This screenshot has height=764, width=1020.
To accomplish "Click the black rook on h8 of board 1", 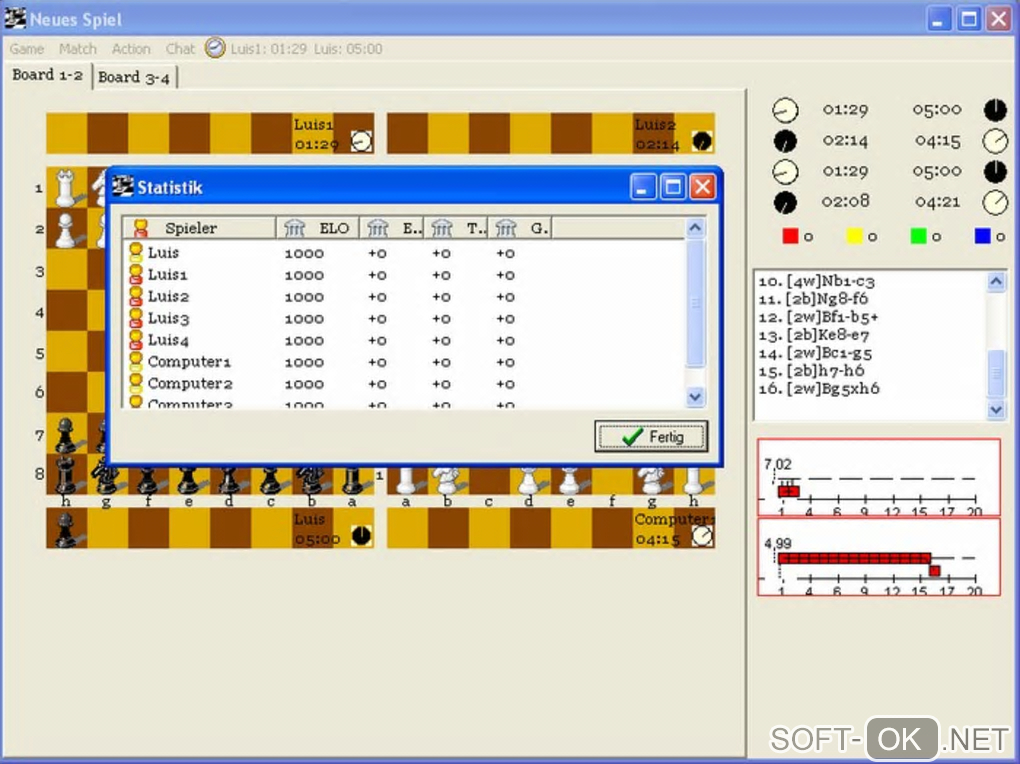I will [x=66, y=475].
